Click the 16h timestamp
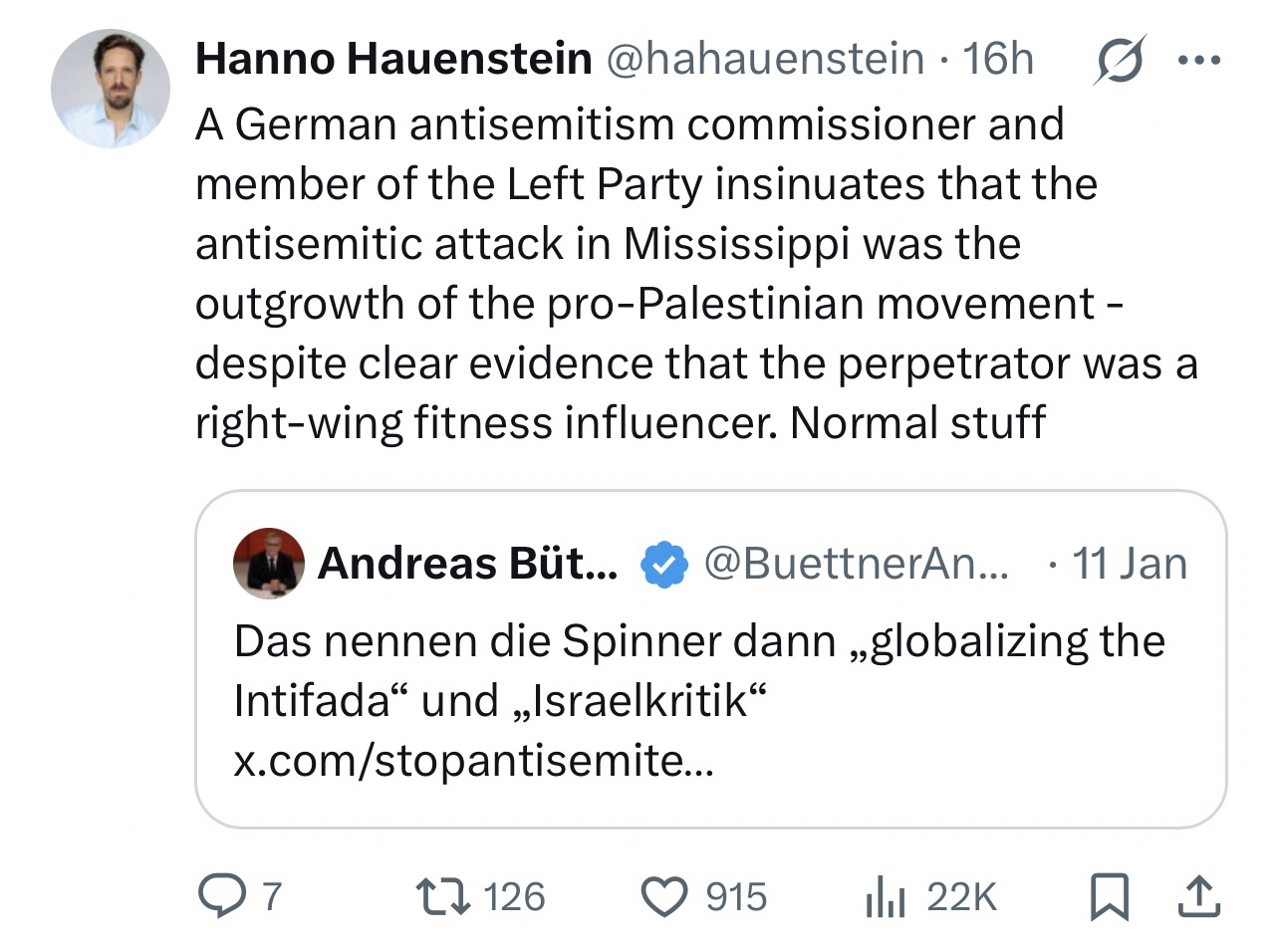The image size is (1278, 952). (998, 60)
